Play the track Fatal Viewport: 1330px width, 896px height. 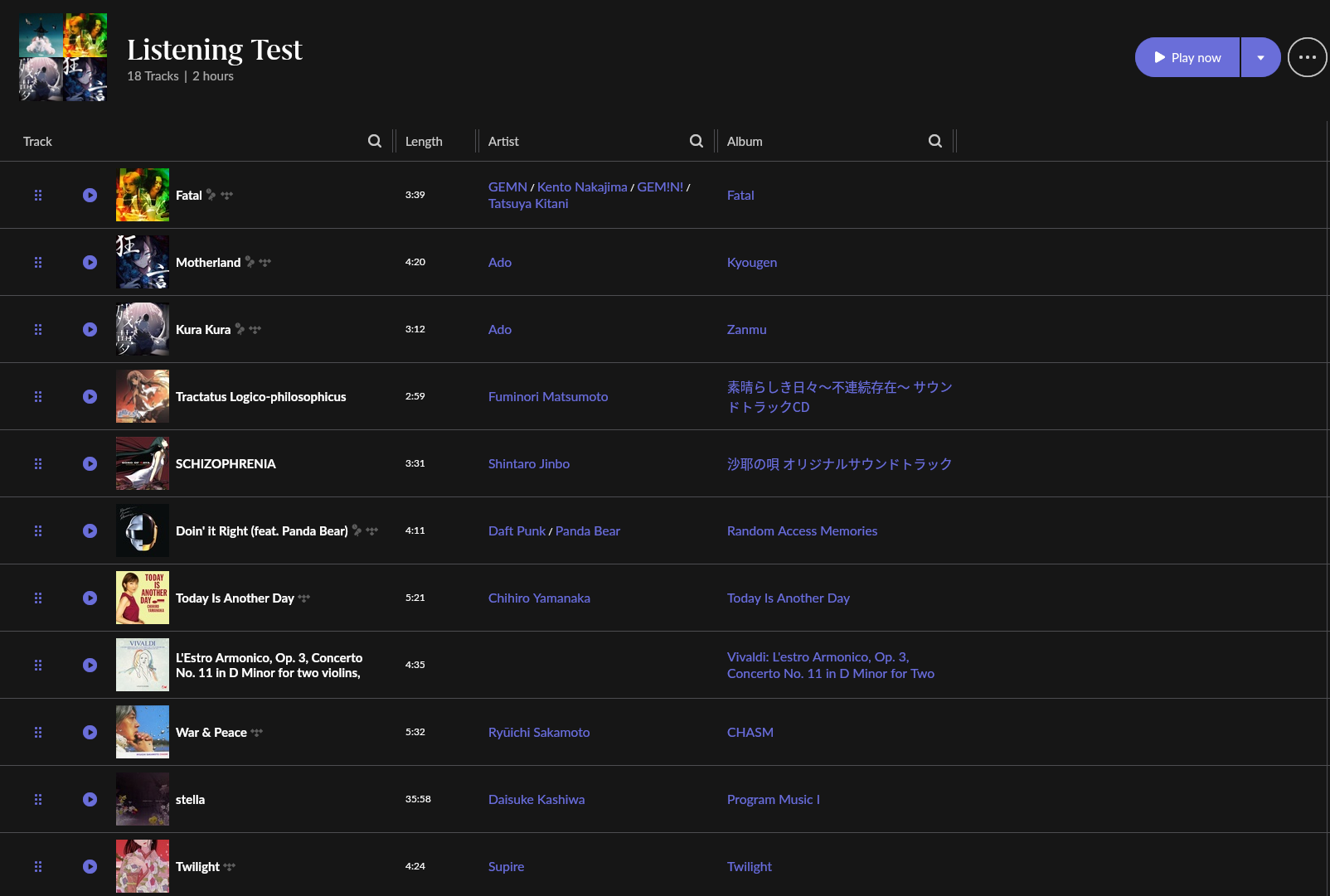coord(90,196)
